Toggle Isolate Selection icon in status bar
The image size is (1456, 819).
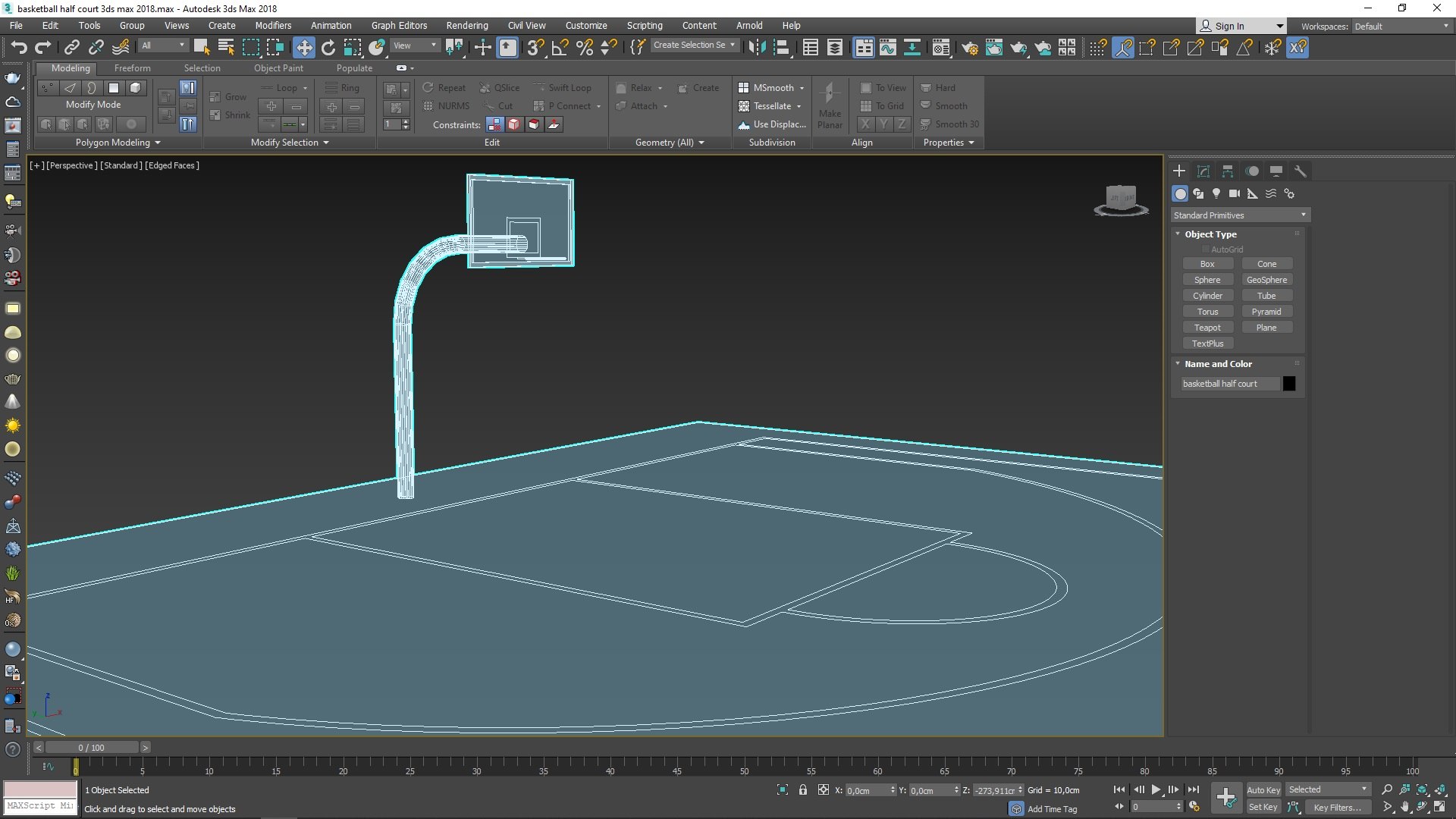783,789
